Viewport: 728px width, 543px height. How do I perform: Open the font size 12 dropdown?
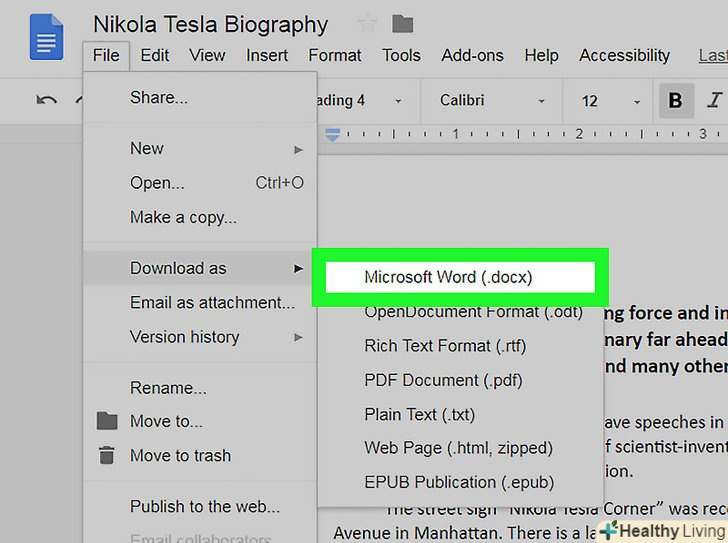point(610,101)
